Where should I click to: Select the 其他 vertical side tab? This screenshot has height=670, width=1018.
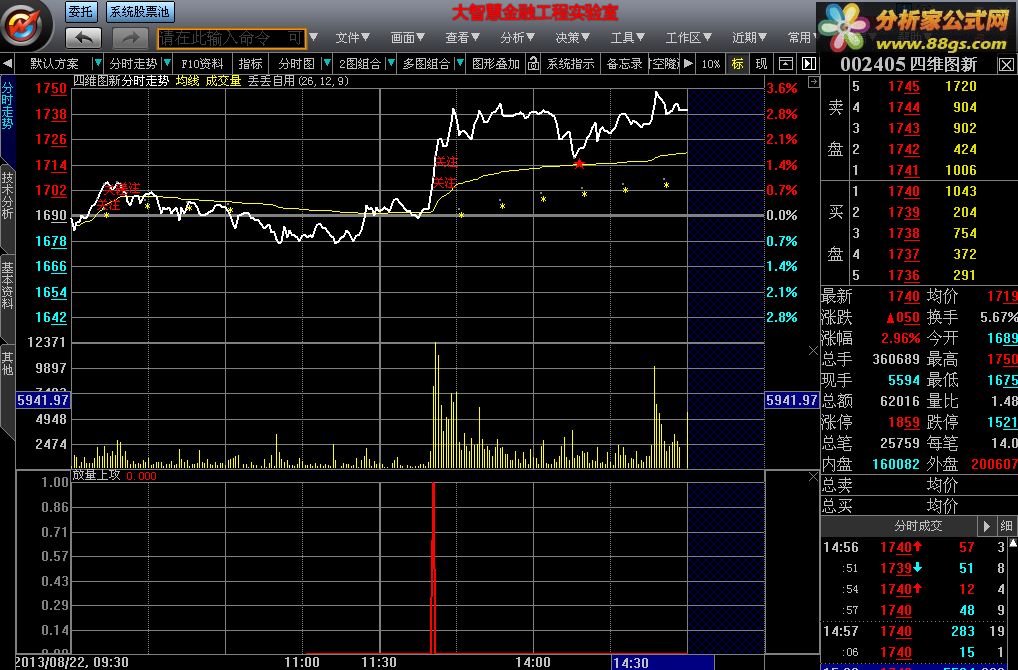point(7,364)
